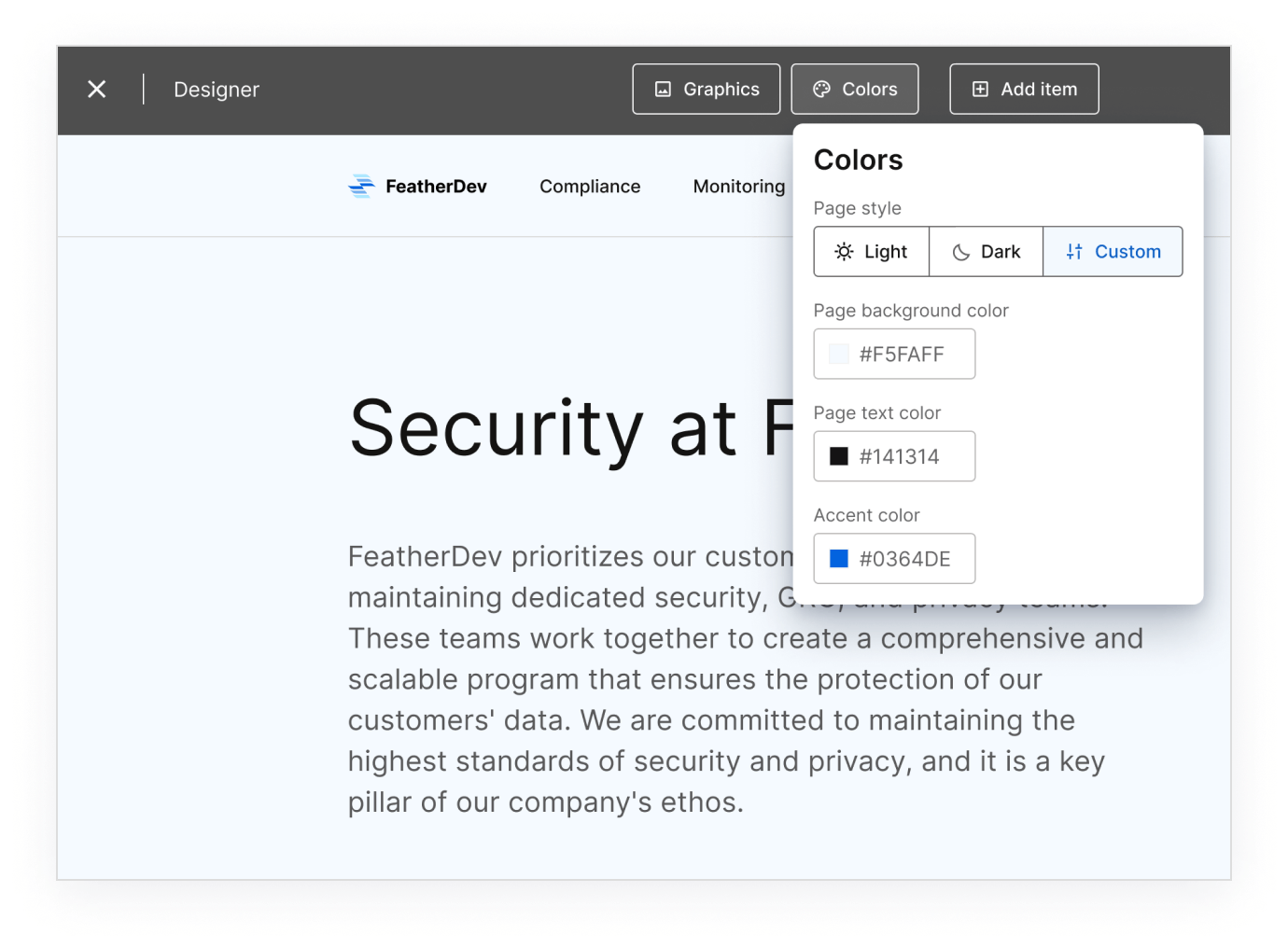Image resolution: width=1288 pixels, height=948 pixels.
Task: Click the palette icon on the Colors button
Action: tap(821, 90)
